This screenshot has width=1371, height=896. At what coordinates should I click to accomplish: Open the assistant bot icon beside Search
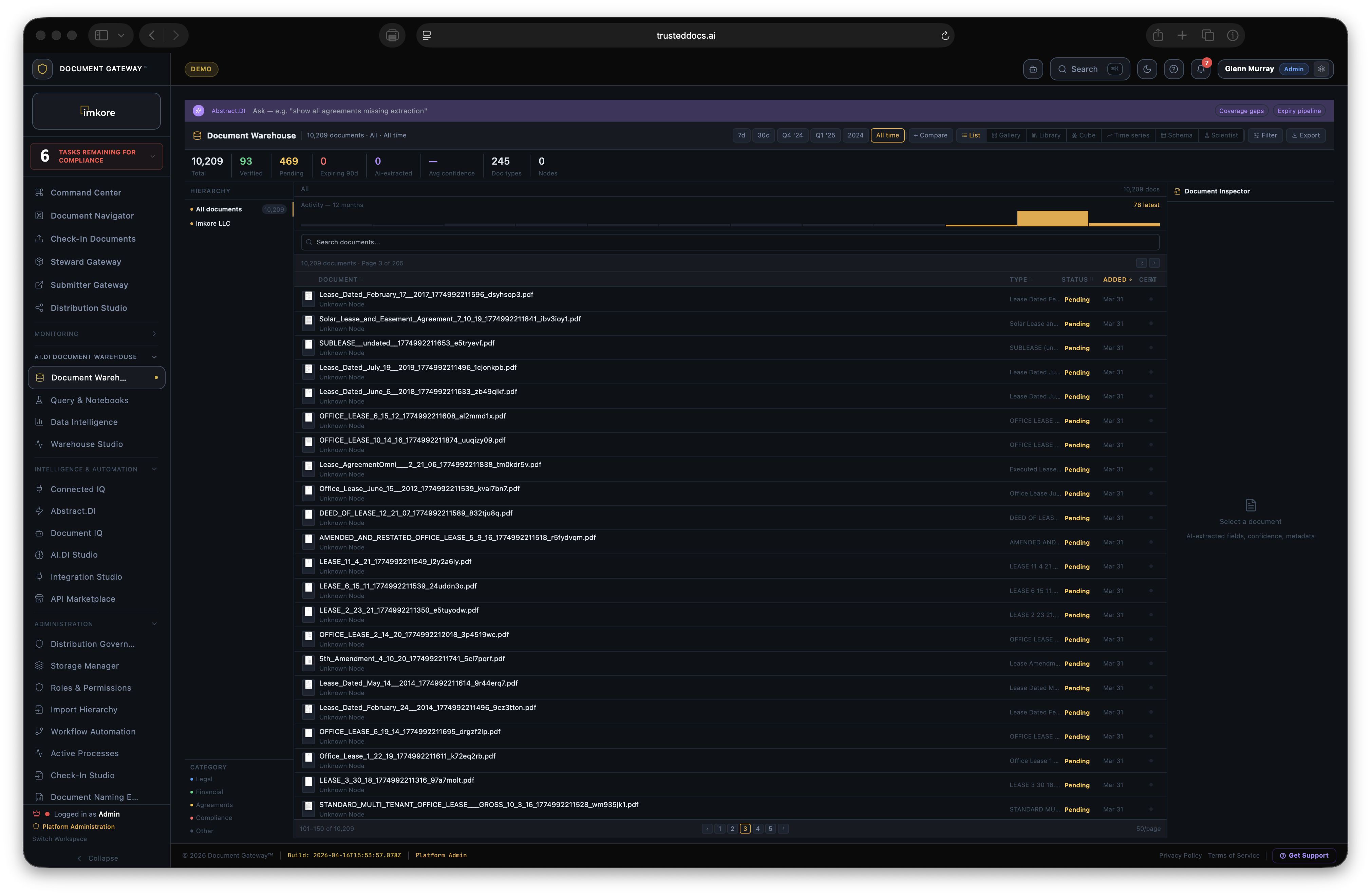(1033, 69)
